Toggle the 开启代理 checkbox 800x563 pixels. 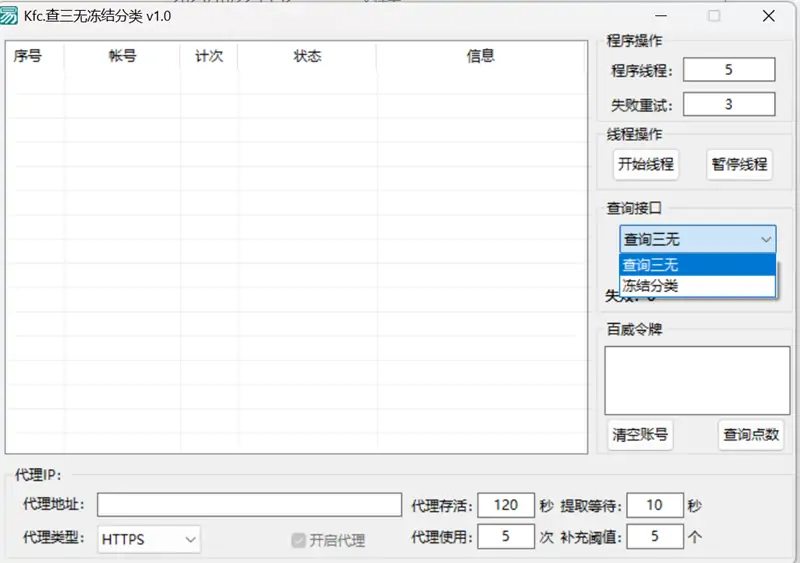298,540
